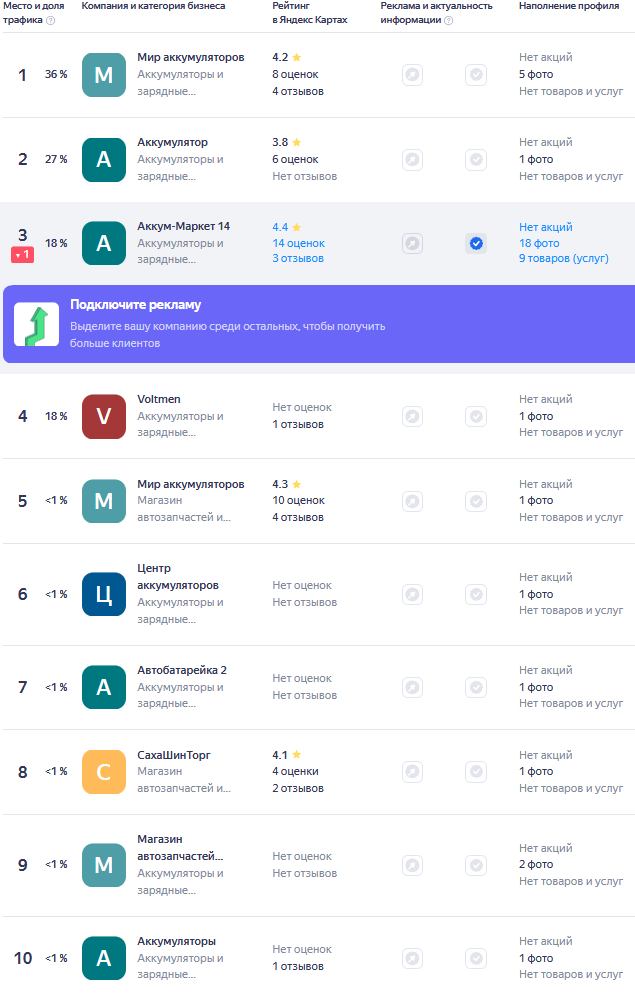This screenshot has height=1000, width=635.
Task: Click the verified checkmark in СахаШинТорг row
Action: pyautogui.click(x=476, y=772)
